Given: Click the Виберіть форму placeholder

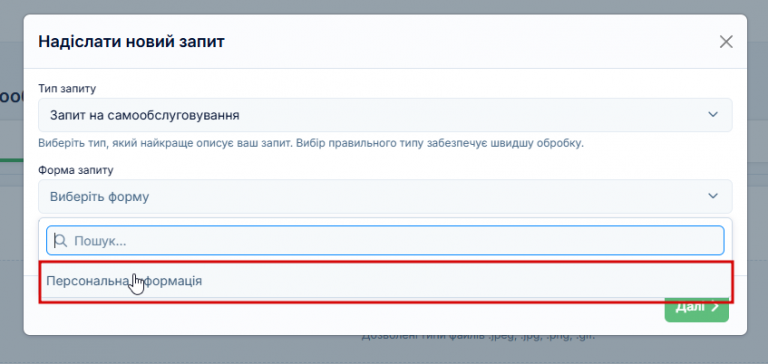Looking at the screenshot, I should (99, 197).
